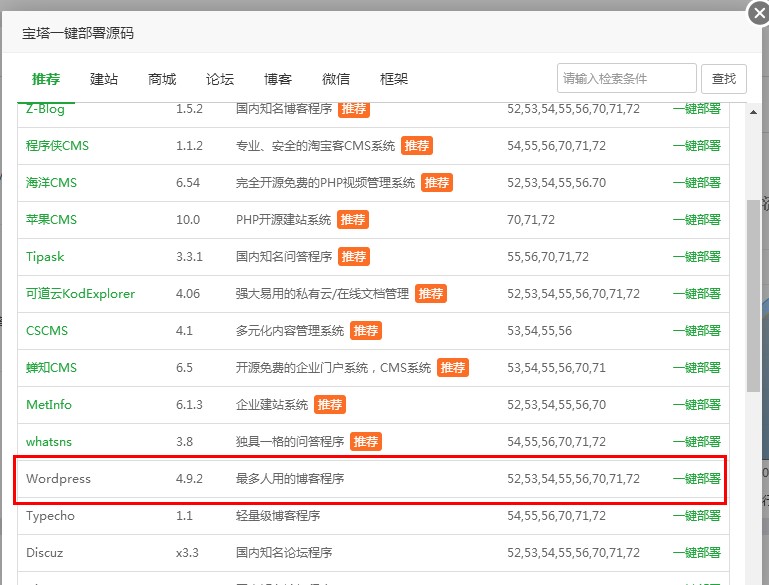Click 一键部署 for Typecho

coord(696,516)
